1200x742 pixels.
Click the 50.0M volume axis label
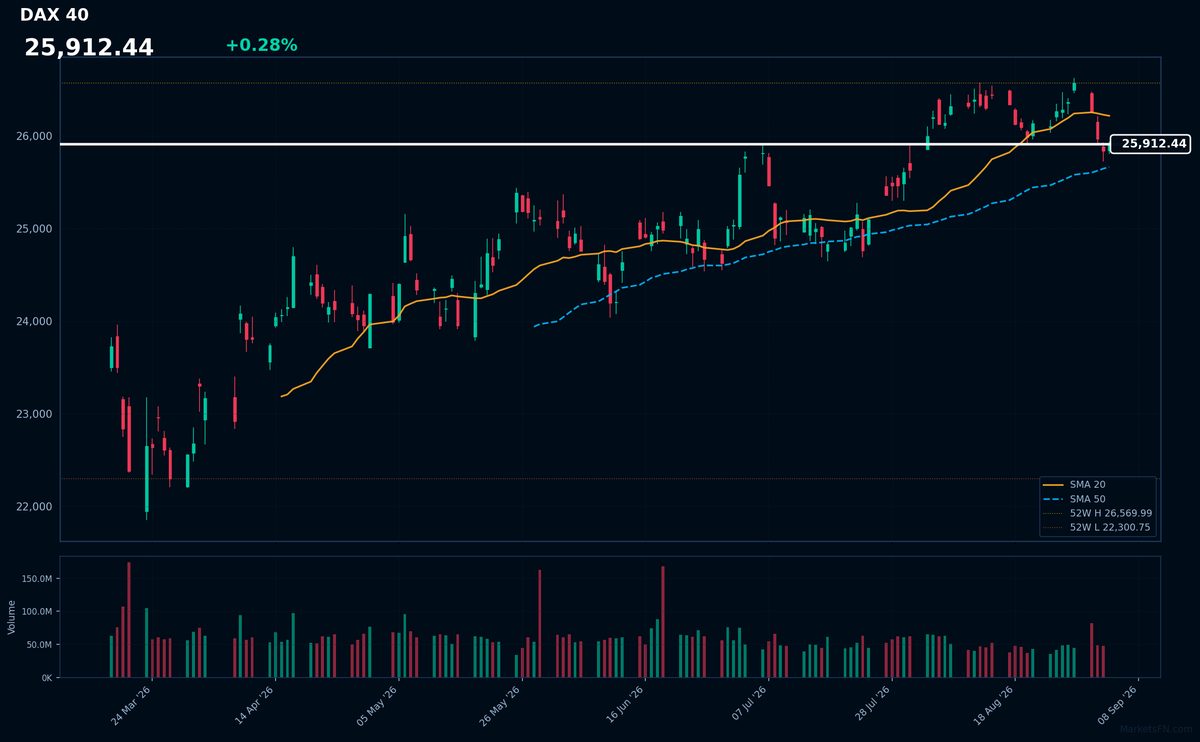point(39,645)
